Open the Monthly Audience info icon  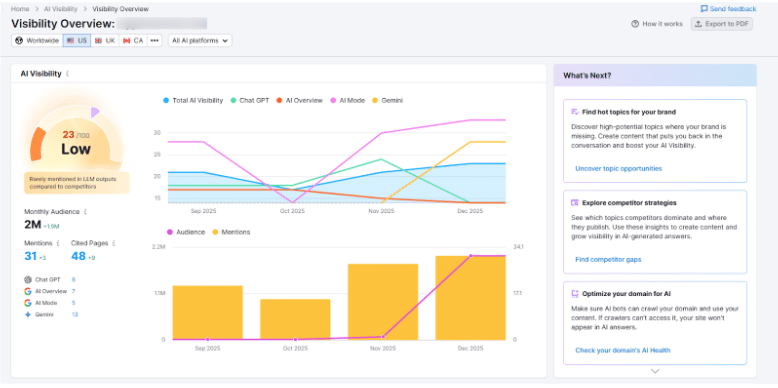[85, 212]
